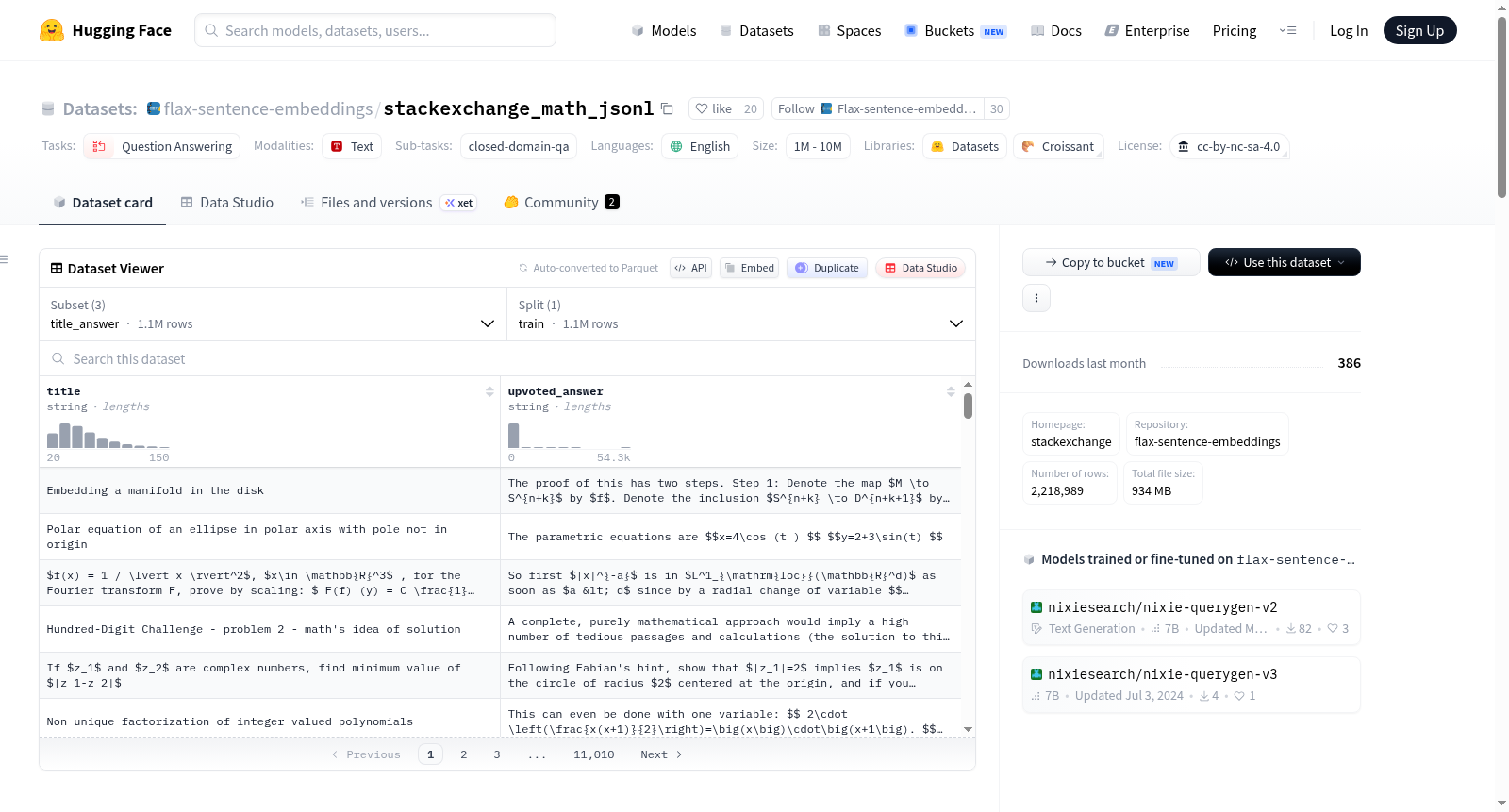The width and height of the screenshot is (1509, 812).
Task: Click the Log In link
Action: coord(1348,30)
